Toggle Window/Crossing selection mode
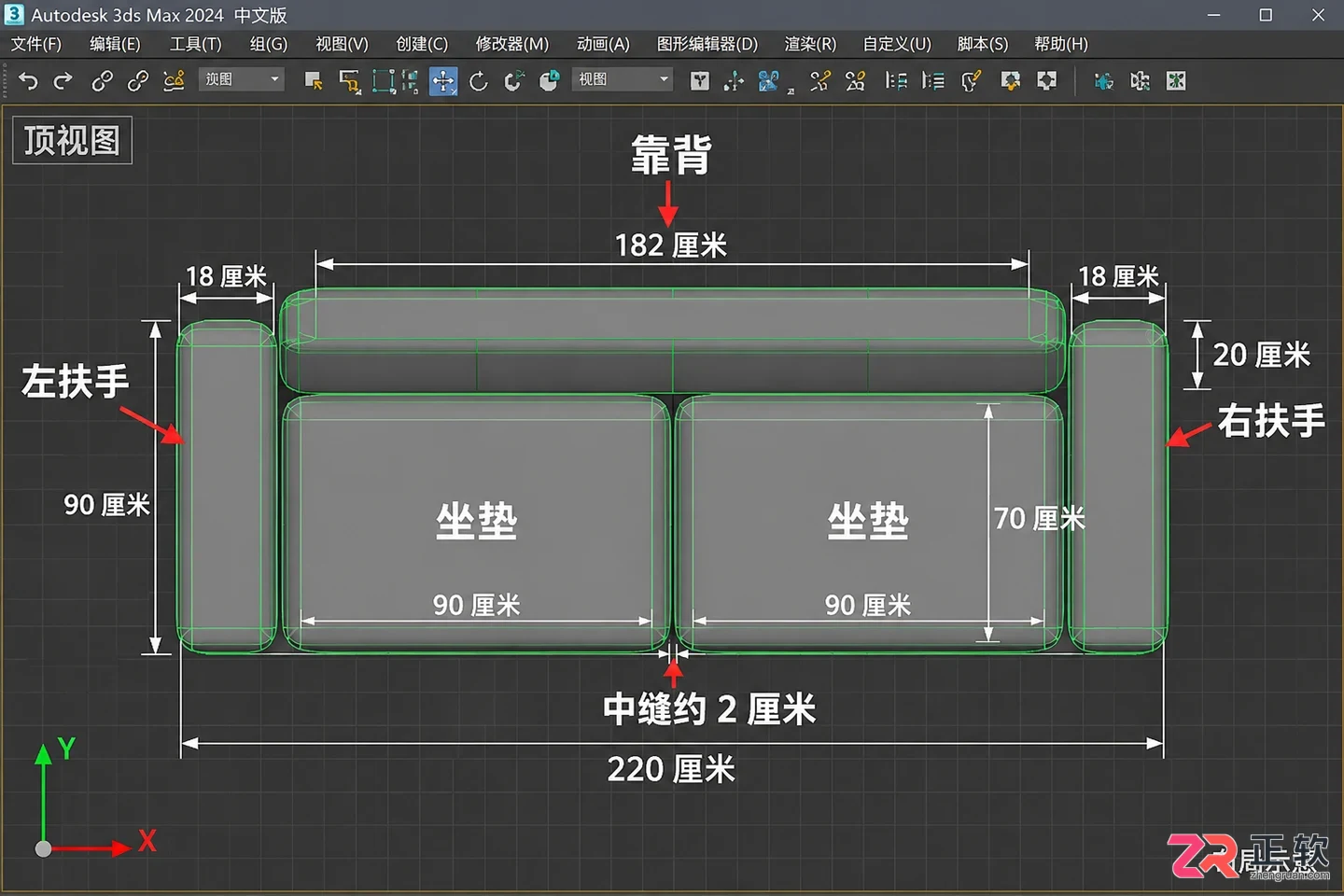Viewport: 1344px width, 896px height. [x=410, y=81]
